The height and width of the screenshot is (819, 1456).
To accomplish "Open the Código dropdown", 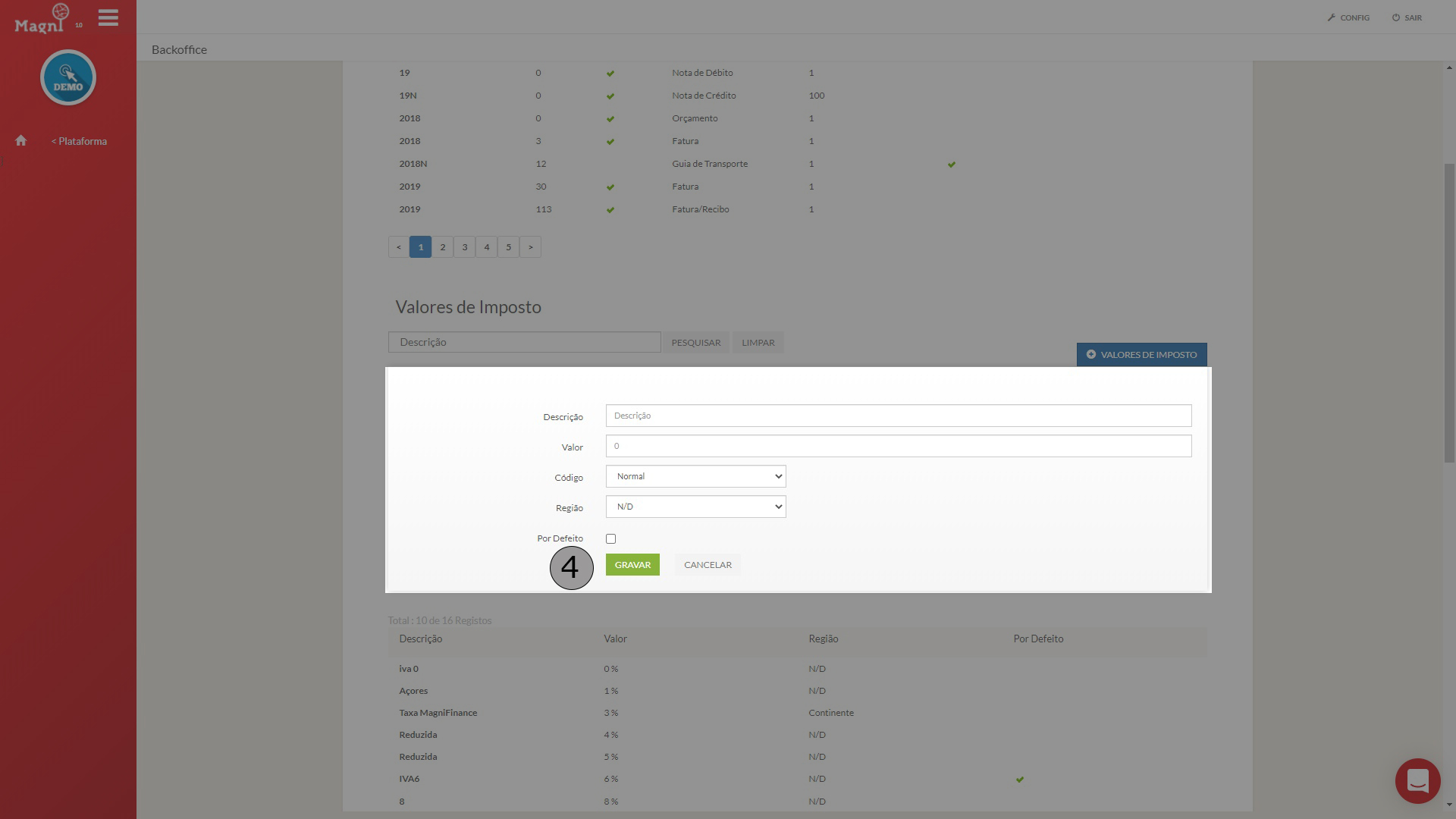I will click(x=695, y=476).
